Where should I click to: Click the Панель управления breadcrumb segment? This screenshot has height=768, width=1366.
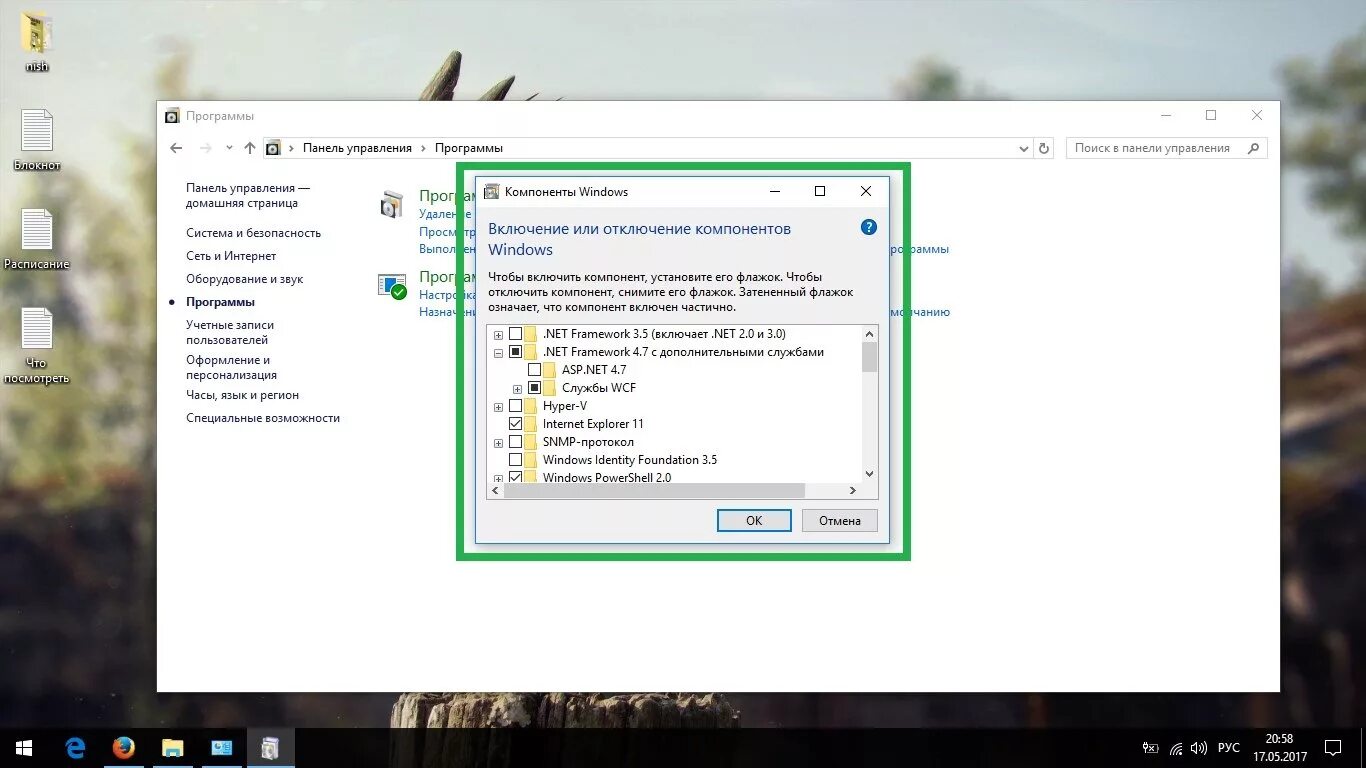[357, 148]
